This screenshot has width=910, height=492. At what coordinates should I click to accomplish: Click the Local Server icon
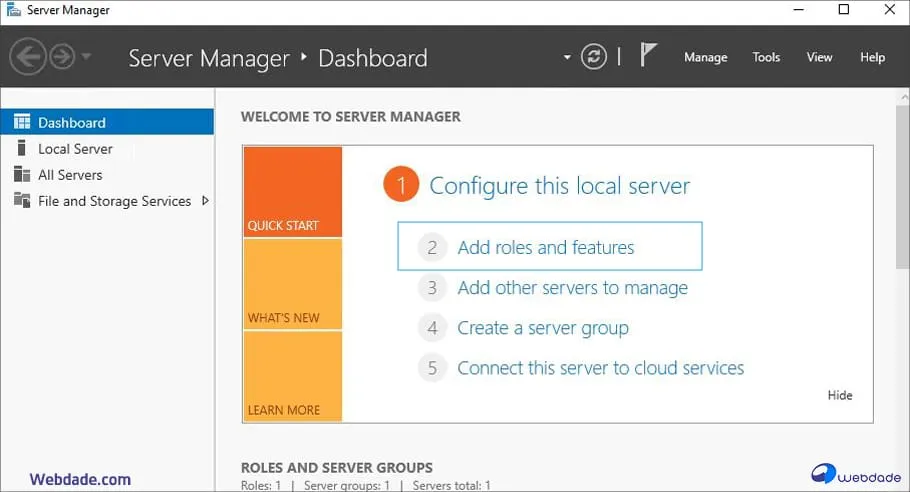pyautogui.click(x=21, y=148)
